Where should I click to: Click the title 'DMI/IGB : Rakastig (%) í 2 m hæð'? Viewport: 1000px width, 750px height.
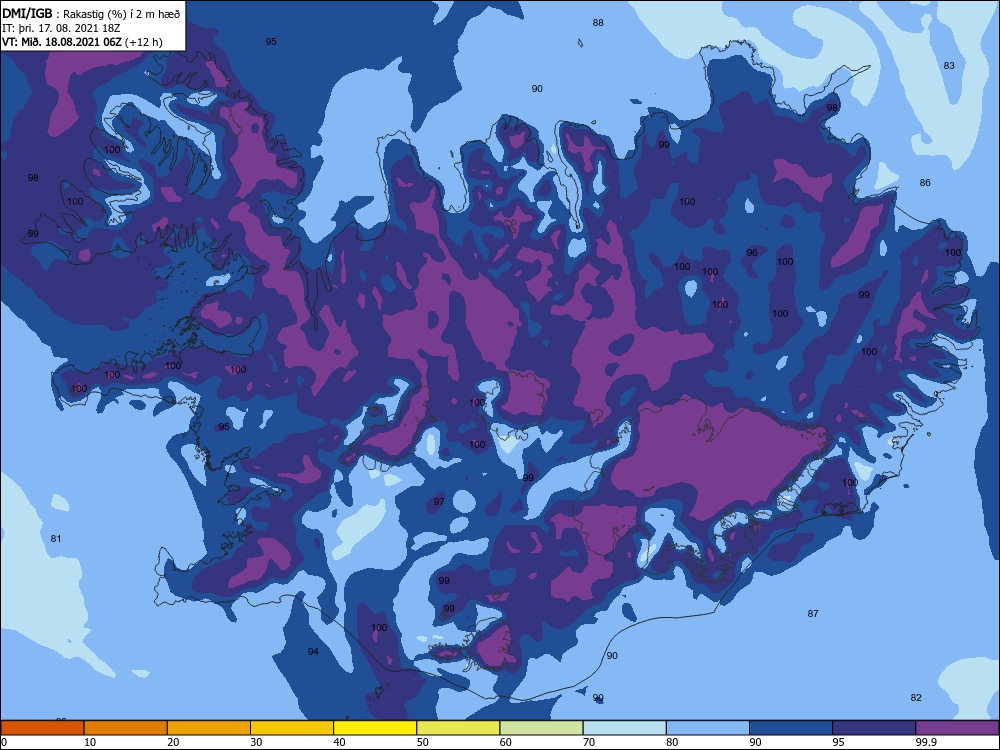(92, 13)
